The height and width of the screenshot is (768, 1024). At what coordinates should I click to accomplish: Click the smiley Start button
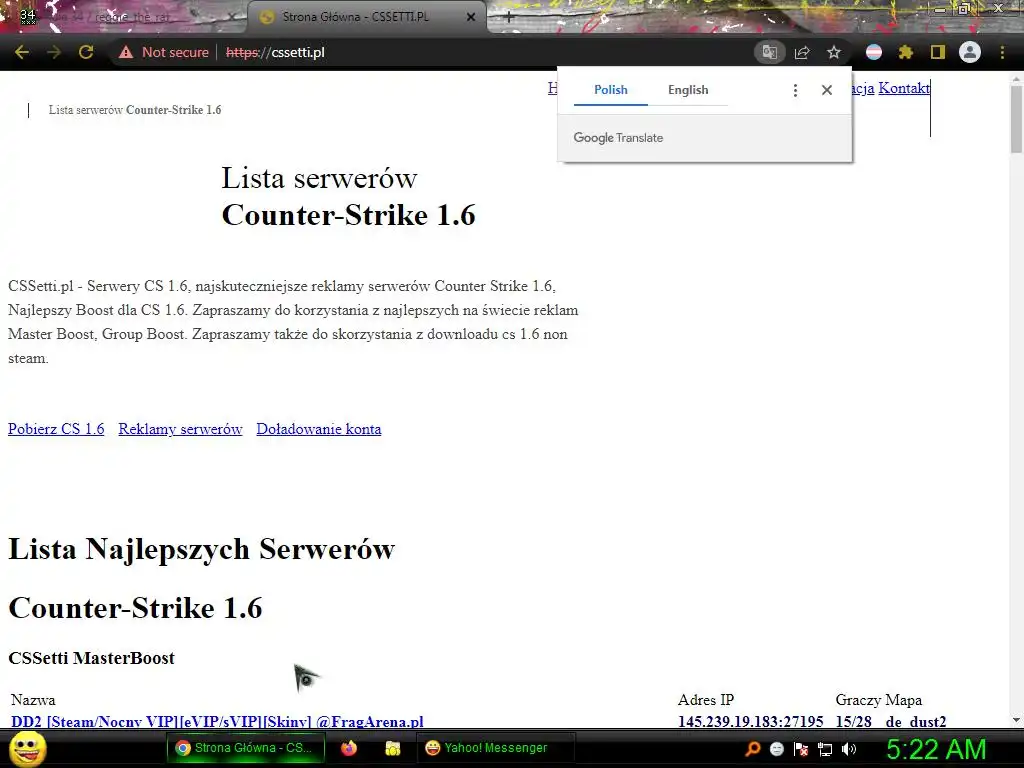click(28, 749)
